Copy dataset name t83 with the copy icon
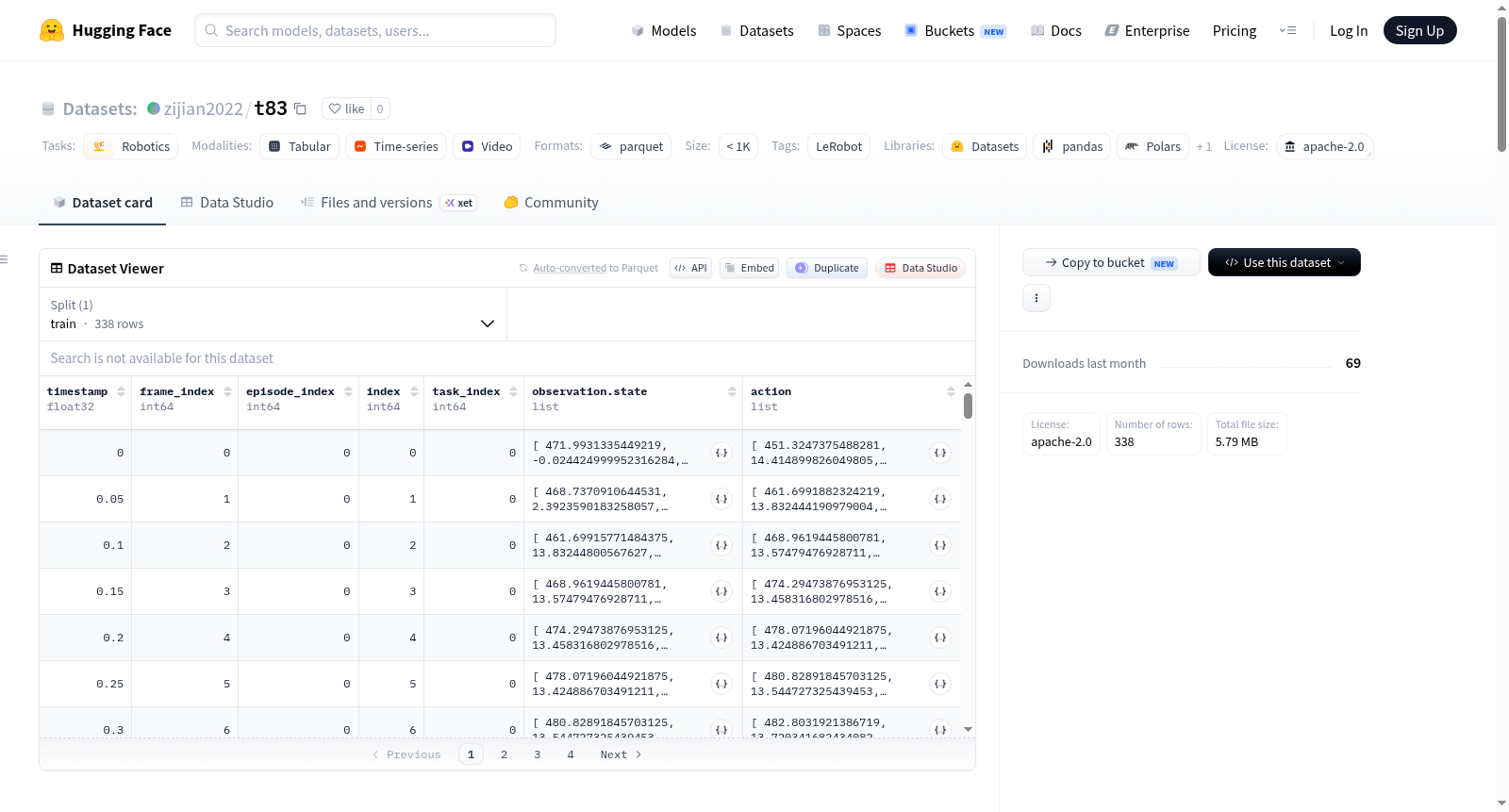The width and height of the screenshot is (1509, 812). click(300, 108)
